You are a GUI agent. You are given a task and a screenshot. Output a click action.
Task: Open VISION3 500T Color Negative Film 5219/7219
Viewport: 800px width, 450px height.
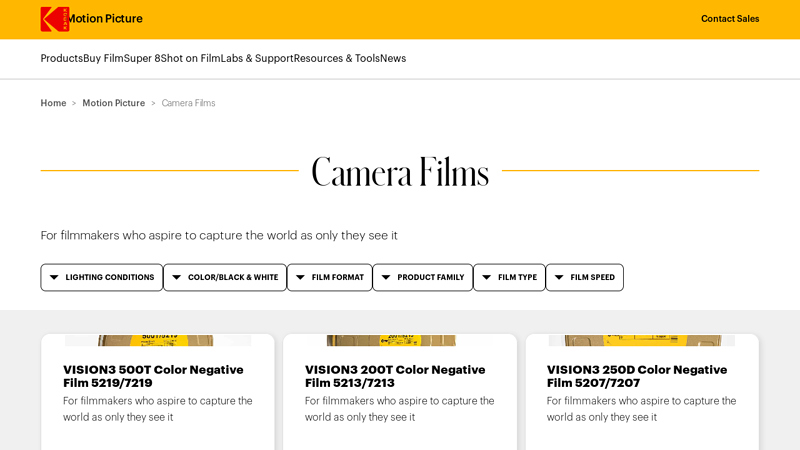(153, 377)
